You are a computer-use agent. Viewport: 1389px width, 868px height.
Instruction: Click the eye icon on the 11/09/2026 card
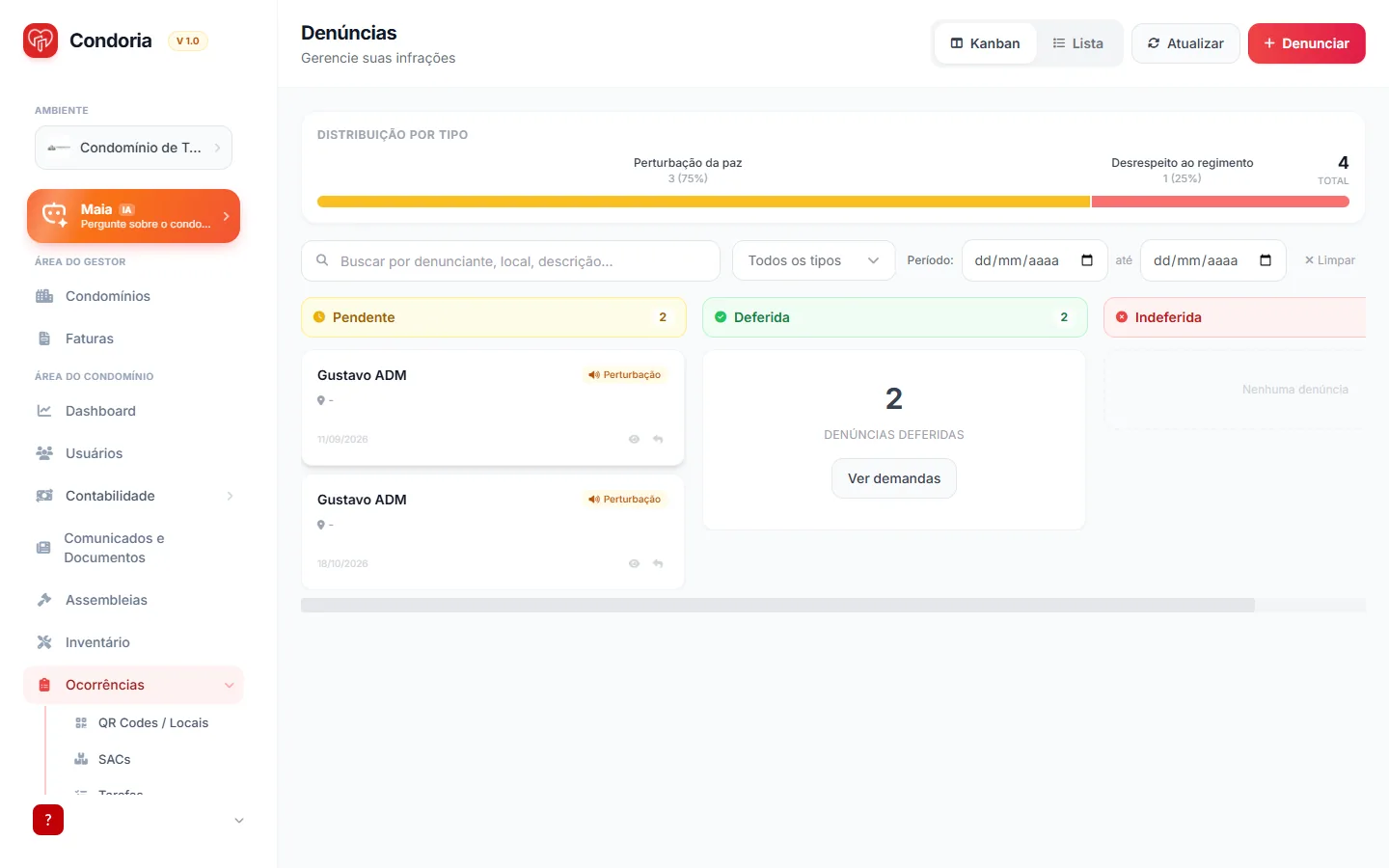point(634,439)
